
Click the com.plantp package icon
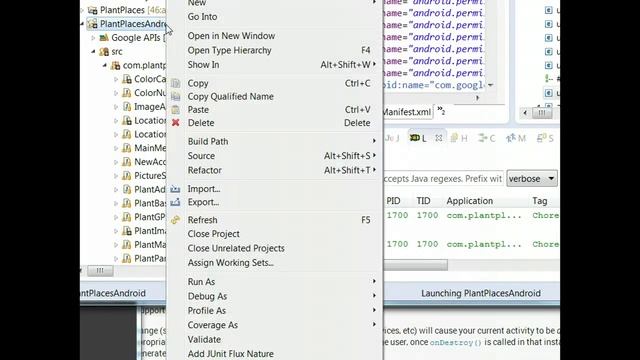pos(116,65)
